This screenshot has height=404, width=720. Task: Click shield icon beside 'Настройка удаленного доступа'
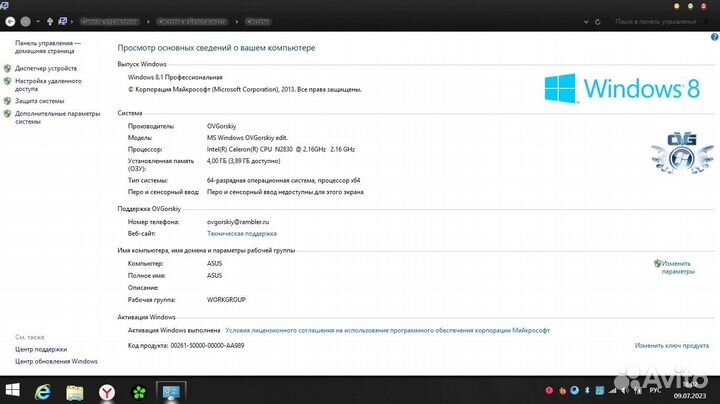[x=7, y=81]
